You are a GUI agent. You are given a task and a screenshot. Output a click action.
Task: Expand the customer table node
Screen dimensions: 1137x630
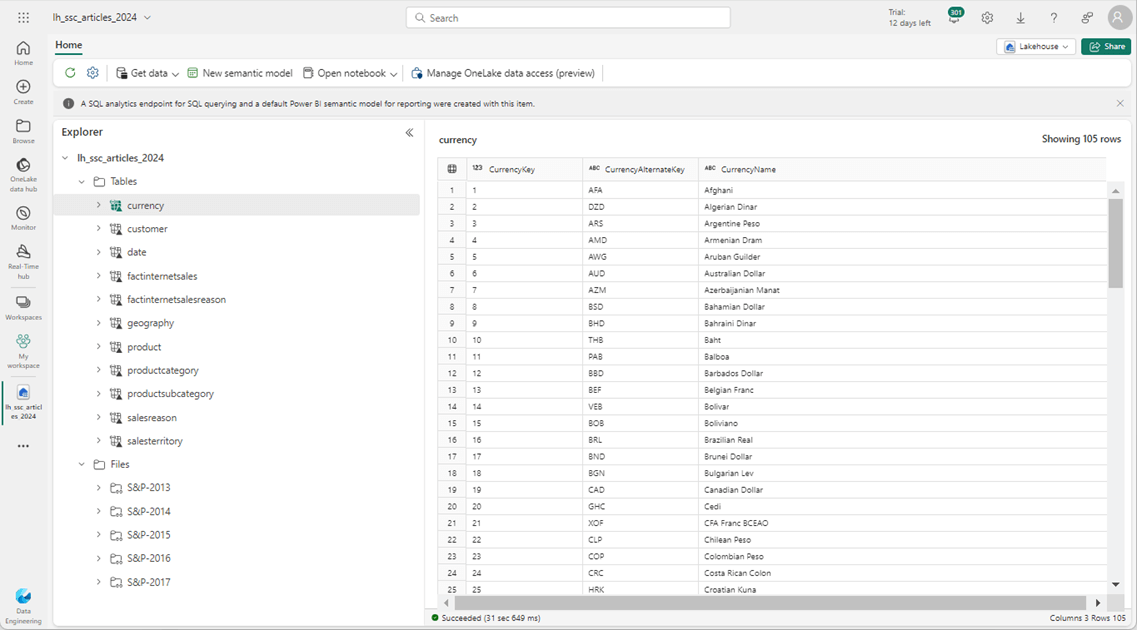[x=99, y=229]
